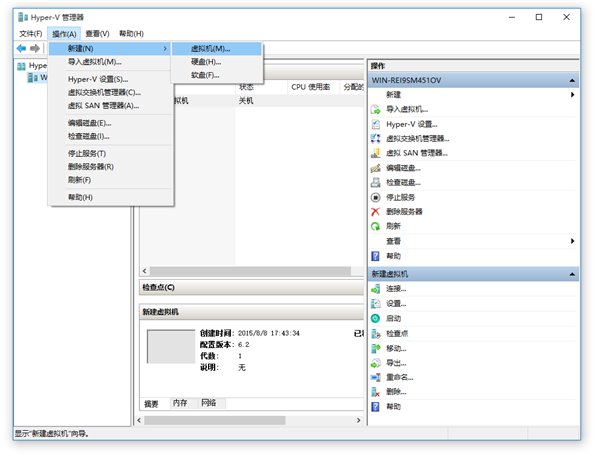
Task: Click 导入虚拟机... link in Actions pane
Action: point(407,109)
